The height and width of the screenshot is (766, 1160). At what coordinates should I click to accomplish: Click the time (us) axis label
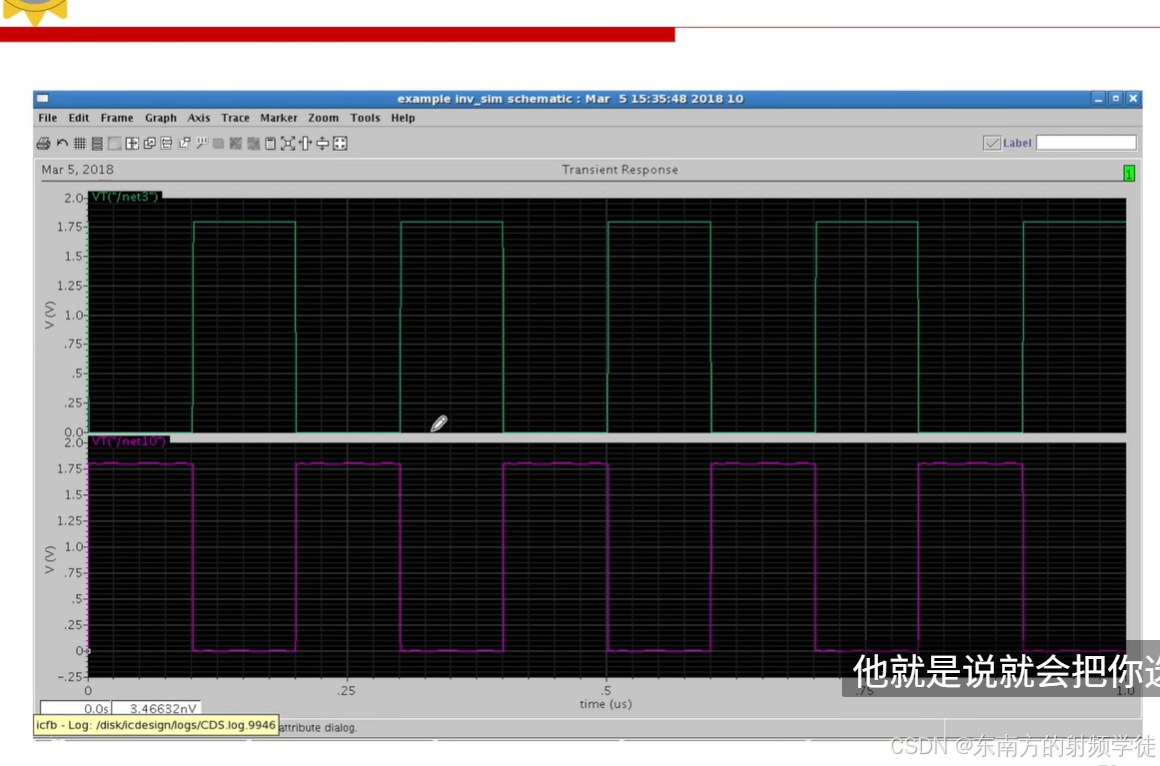605,704
